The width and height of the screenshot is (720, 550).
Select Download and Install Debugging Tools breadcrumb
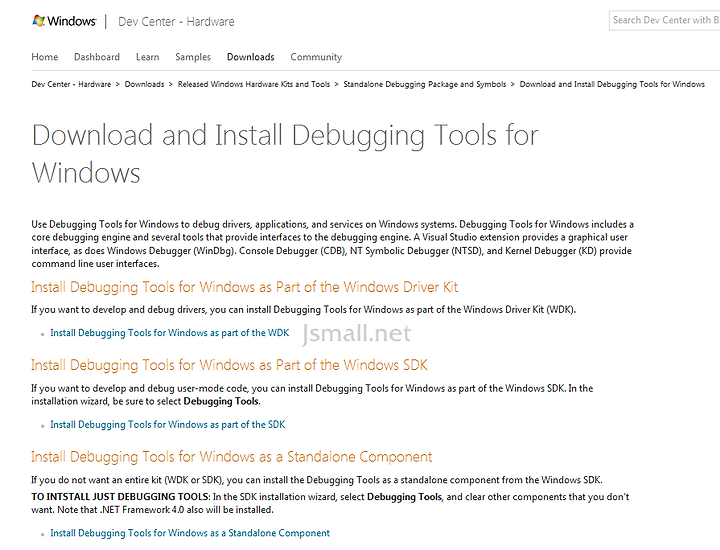tap(612, 84)
